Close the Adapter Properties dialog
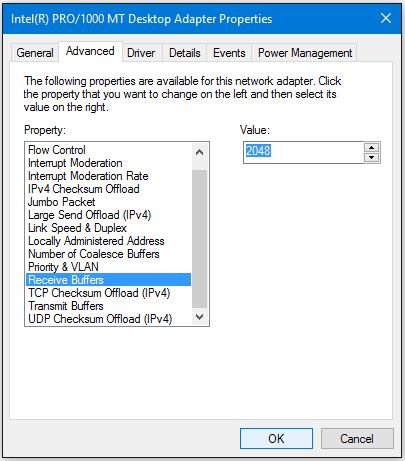Screen dimensions: 405x461 tap(386, 18)
